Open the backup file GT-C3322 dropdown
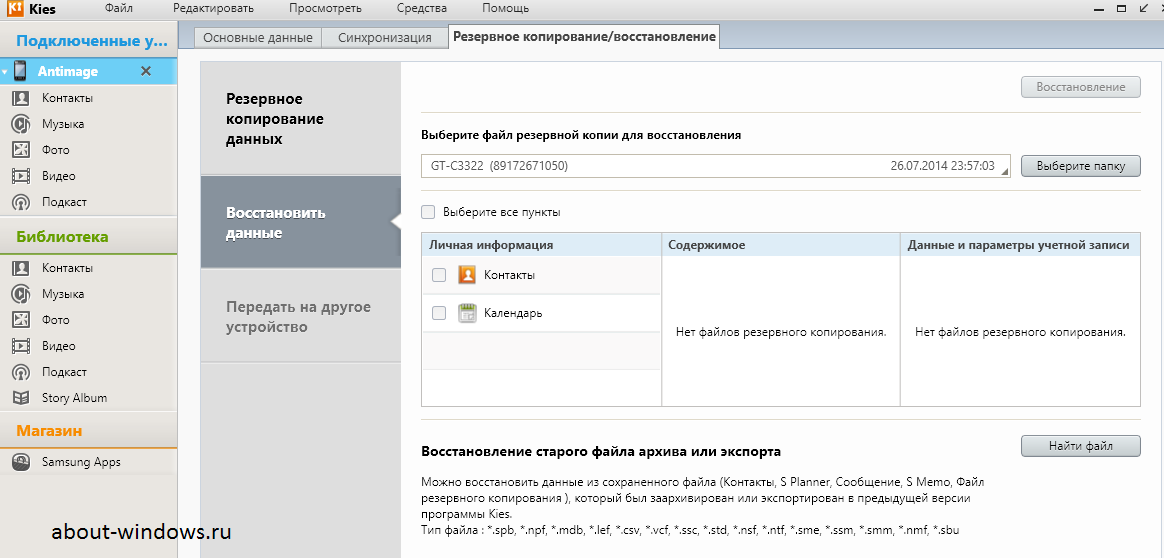The image size is (1164, 558). coord(716,166)
